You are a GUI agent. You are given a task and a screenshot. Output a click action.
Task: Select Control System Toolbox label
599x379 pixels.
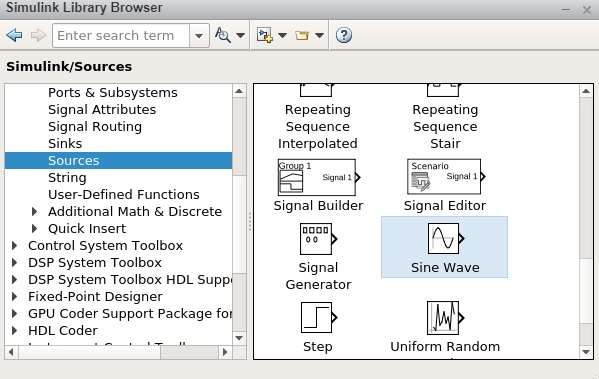click(105, 245)
